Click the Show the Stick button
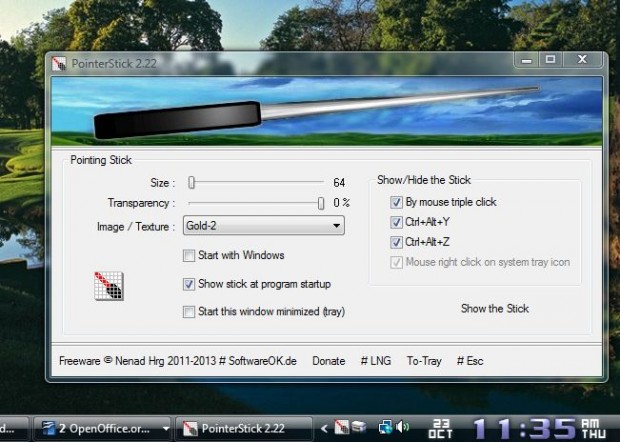The width and height of the screenshot is (620, 442). click(x=495, y=308)
